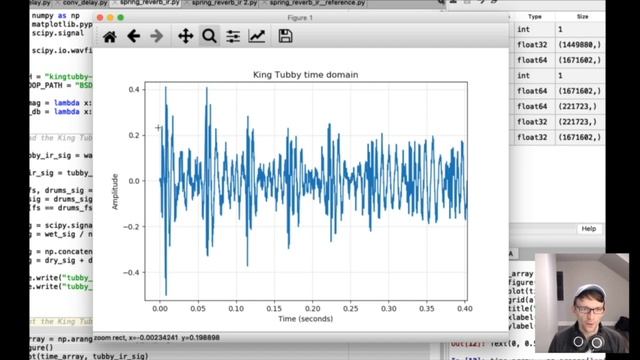The image size is (640, 360).
Task: Open the Configure subplots sliders icon
Action: [233, 36]
